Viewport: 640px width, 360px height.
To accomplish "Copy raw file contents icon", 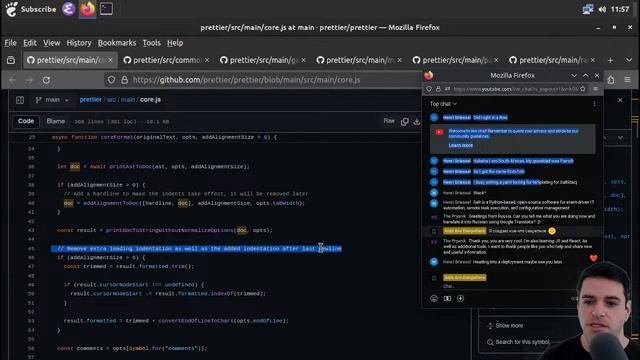I will [404, 122].
